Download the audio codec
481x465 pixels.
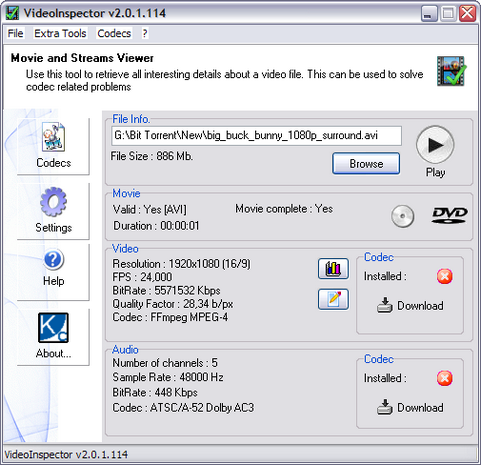click(x=410, y=407)
